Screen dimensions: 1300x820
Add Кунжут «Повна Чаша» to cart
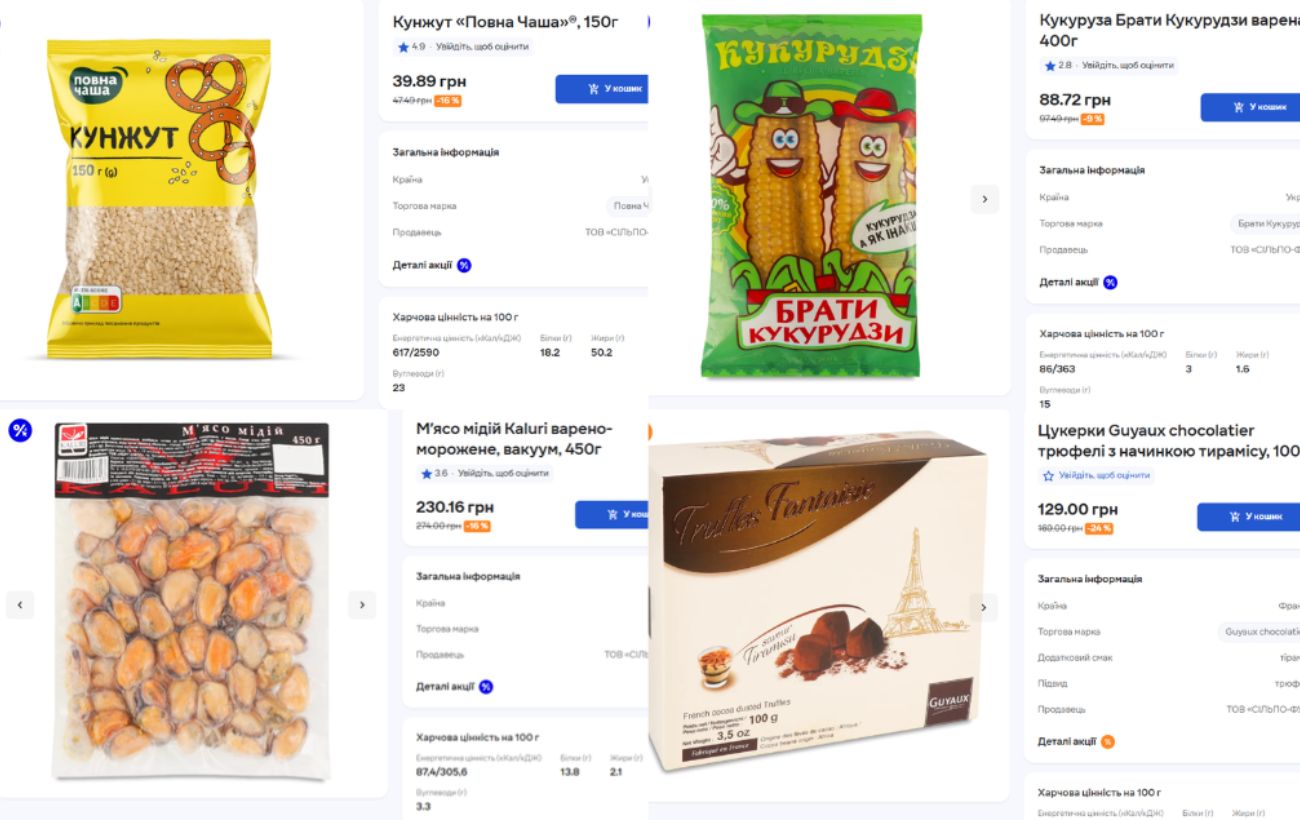[x=603, y=89]
